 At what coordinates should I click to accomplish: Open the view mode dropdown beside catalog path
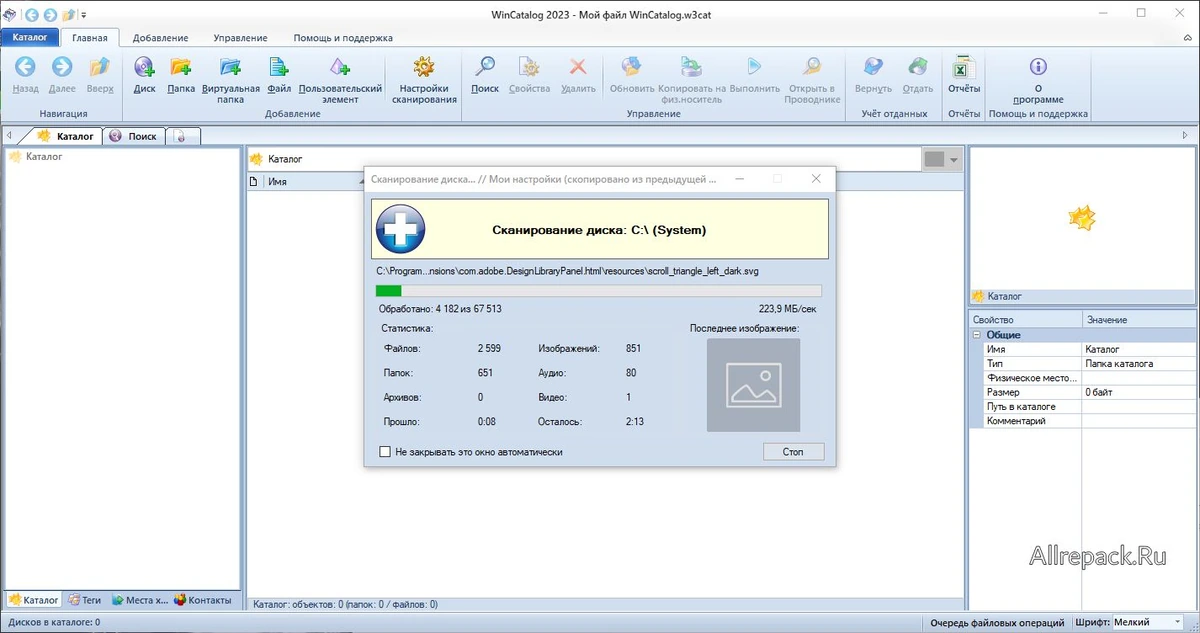pyautogui.click(x=953, y=160)
